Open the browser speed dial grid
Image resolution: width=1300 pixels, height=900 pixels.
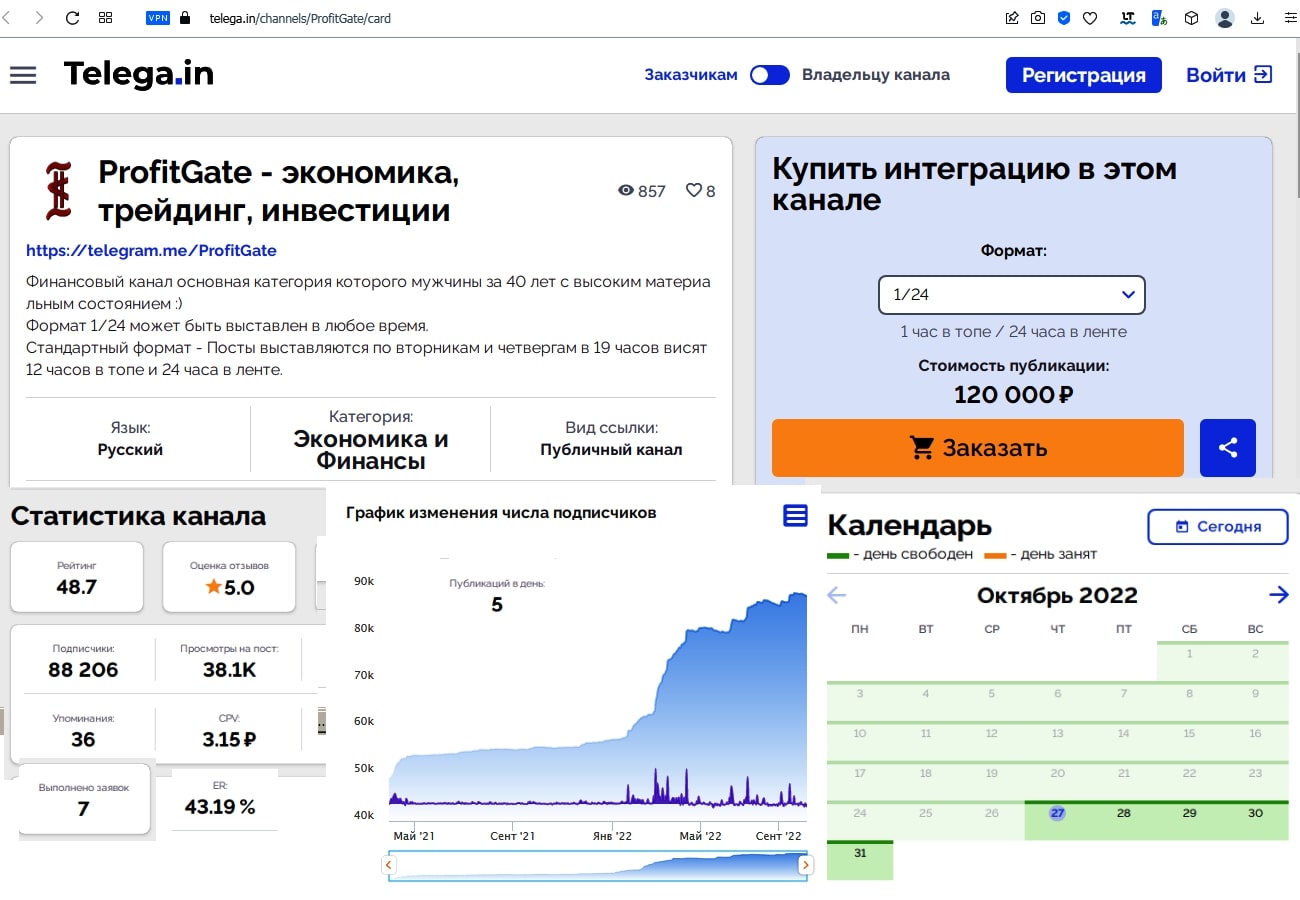pyautogui.click(x=106, y=18)
